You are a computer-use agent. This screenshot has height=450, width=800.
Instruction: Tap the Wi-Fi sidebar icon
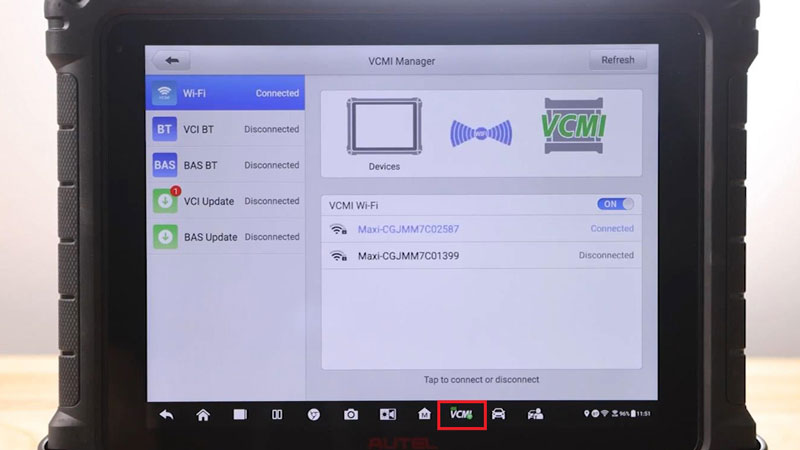point(164,93)
